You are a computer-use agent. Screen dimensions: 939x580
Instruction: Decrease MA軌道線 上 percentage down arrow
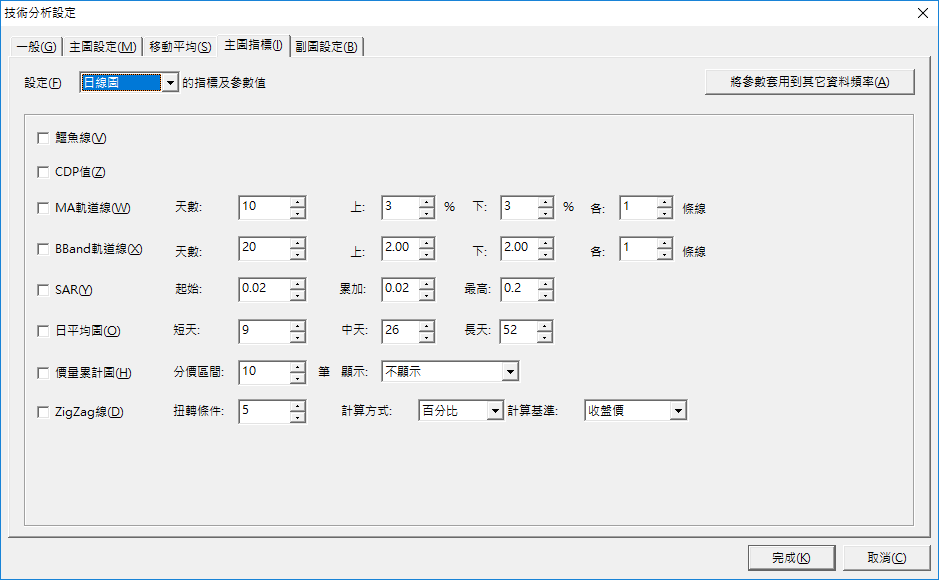(427, 213)
